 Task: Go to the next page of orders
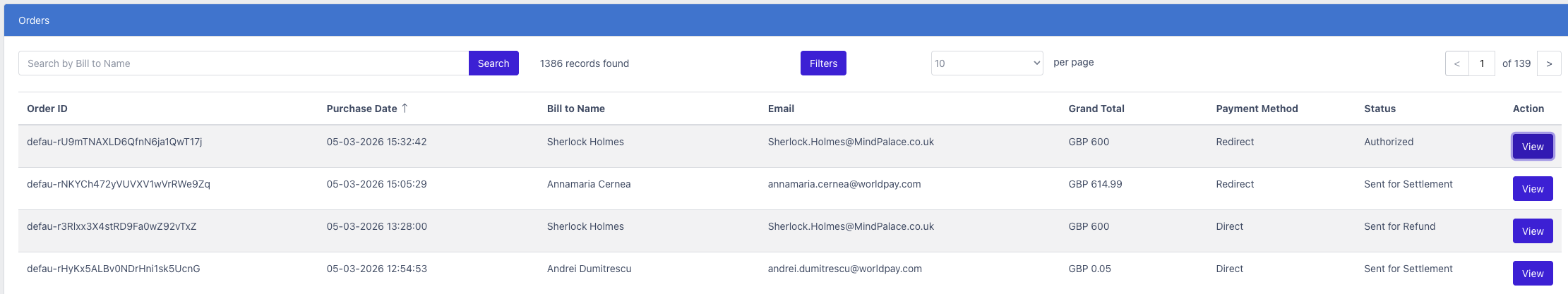click(1549, 63)
